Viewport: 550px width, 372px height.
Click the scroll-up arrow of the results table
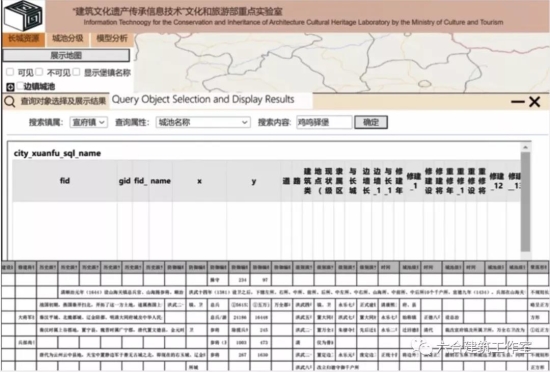(x=525, y=148)
